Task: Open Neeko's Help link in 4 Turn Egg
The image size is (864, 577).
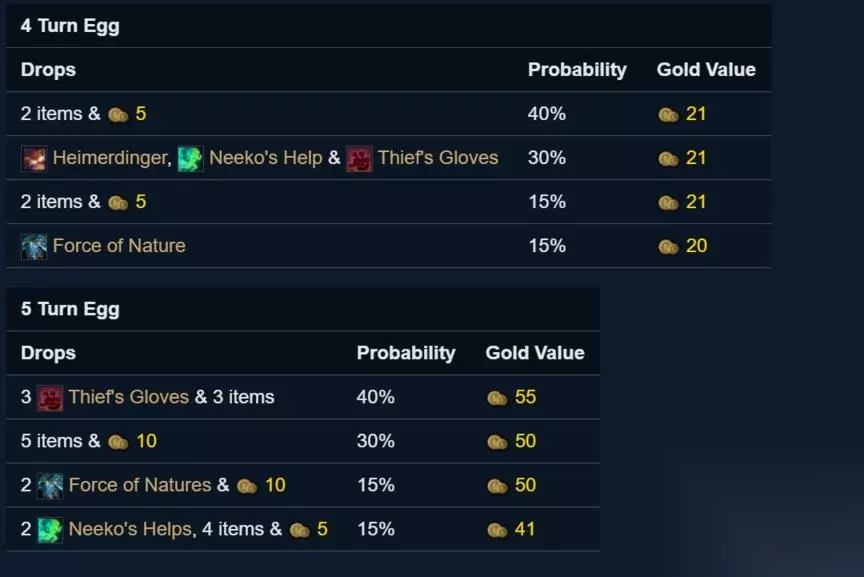Action: 265,158
